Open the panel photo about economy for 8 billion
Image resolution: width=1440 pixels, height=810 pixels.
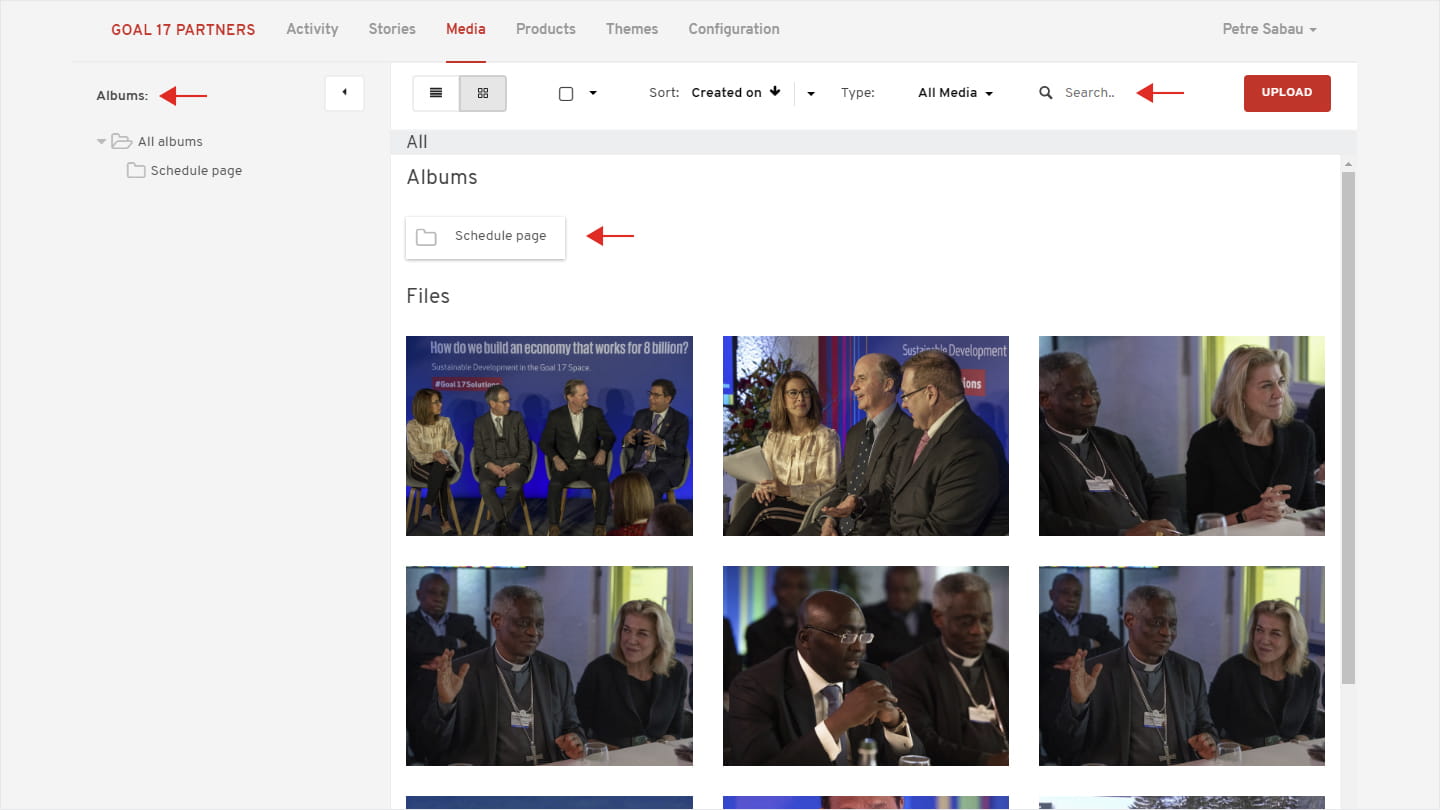pos(549,436)
